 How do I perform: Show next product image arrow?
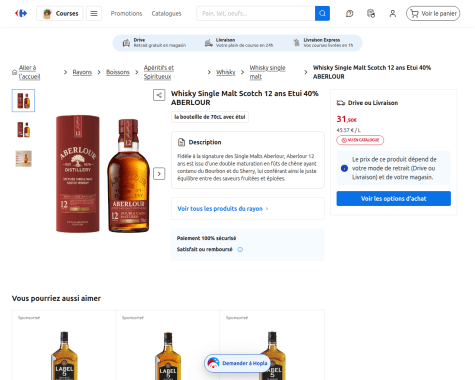(x=159, y=174)
